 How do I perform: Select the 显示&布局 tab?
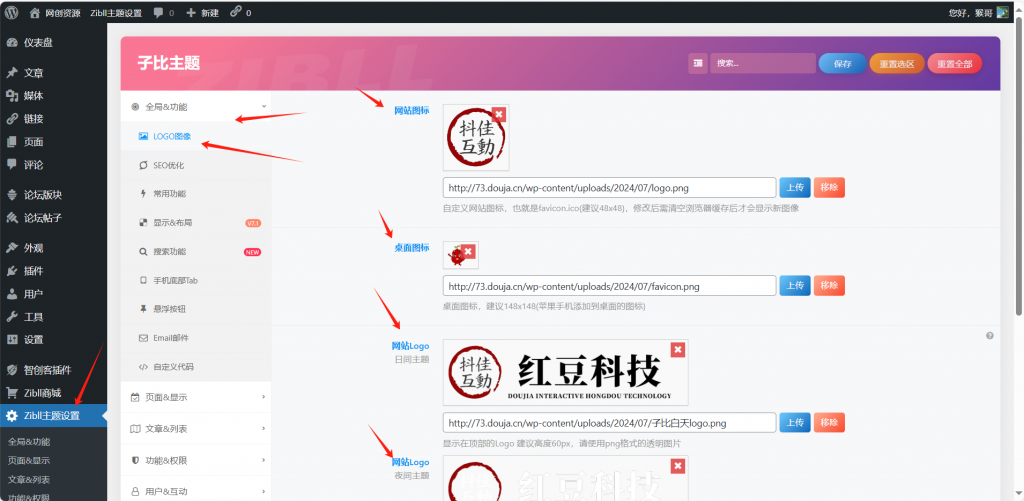click(196, 223)
